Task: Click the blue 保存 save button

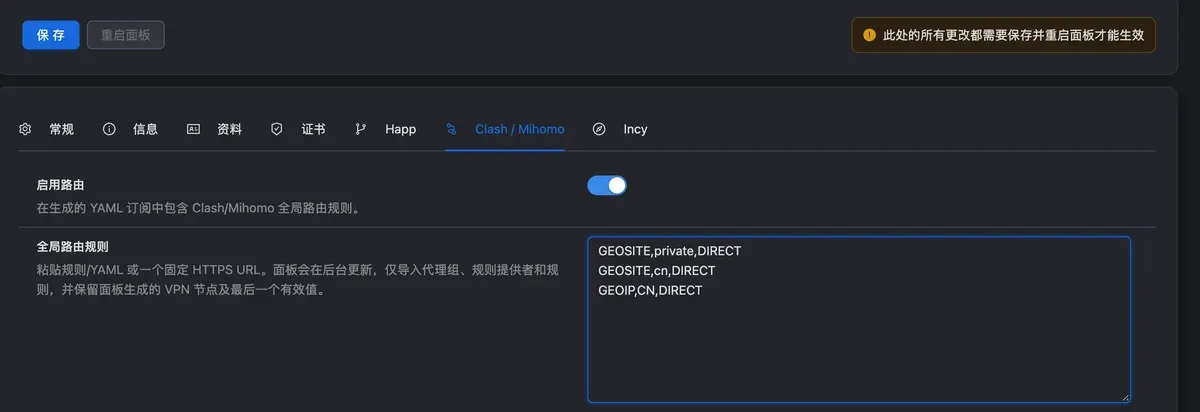Action: [x=51, y=34]
